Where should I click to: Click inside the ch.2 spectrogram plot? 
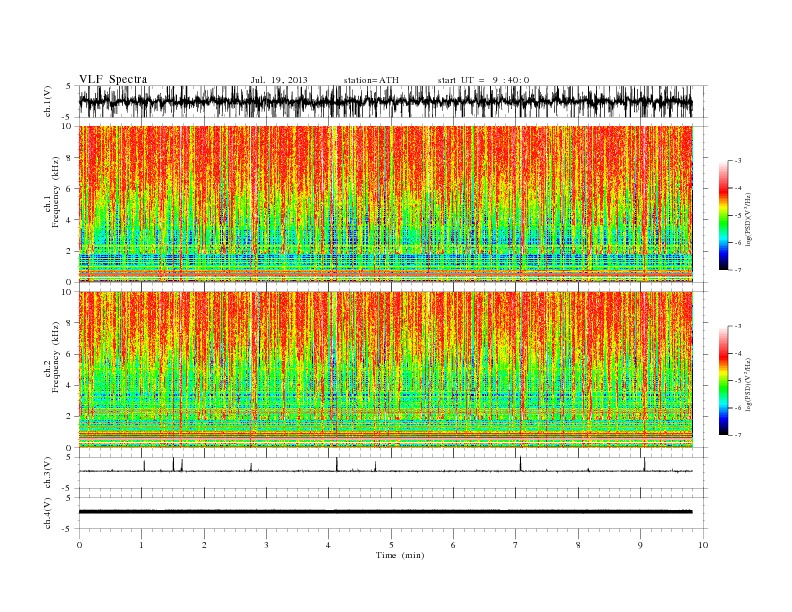[385, 369]
